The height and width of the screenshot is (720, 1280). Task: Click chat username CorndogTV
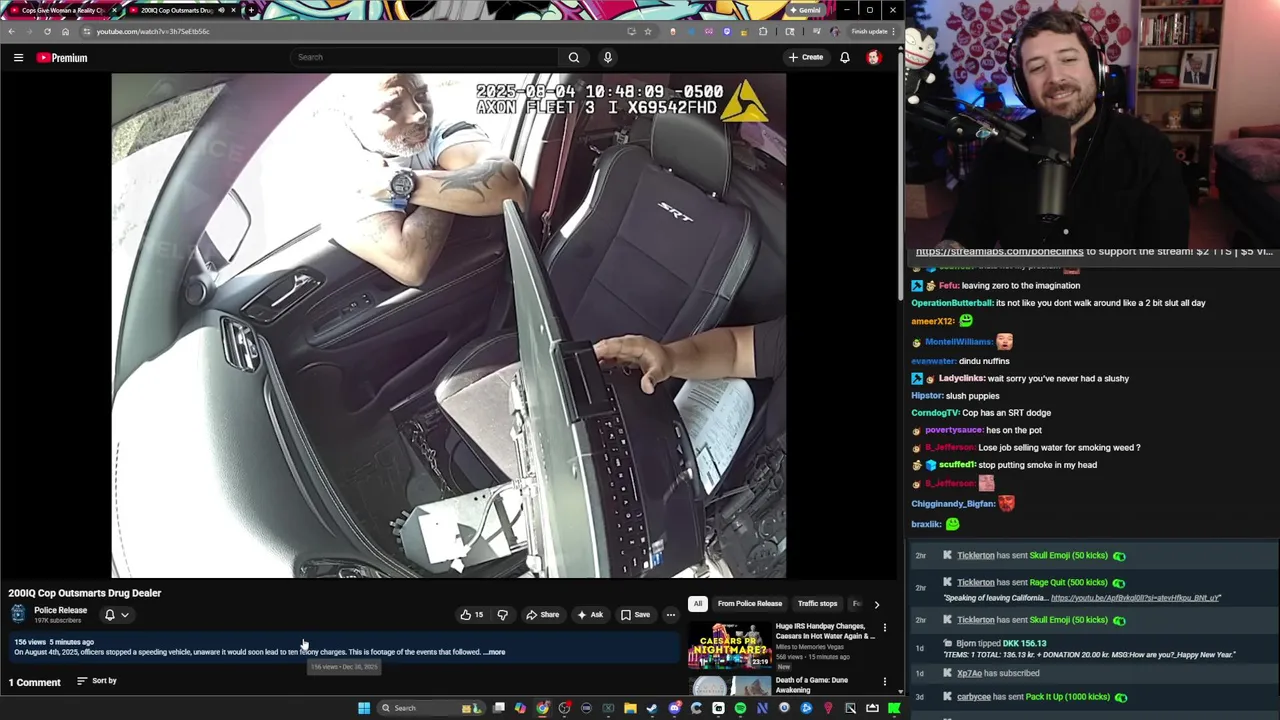(x=935, y=413)
